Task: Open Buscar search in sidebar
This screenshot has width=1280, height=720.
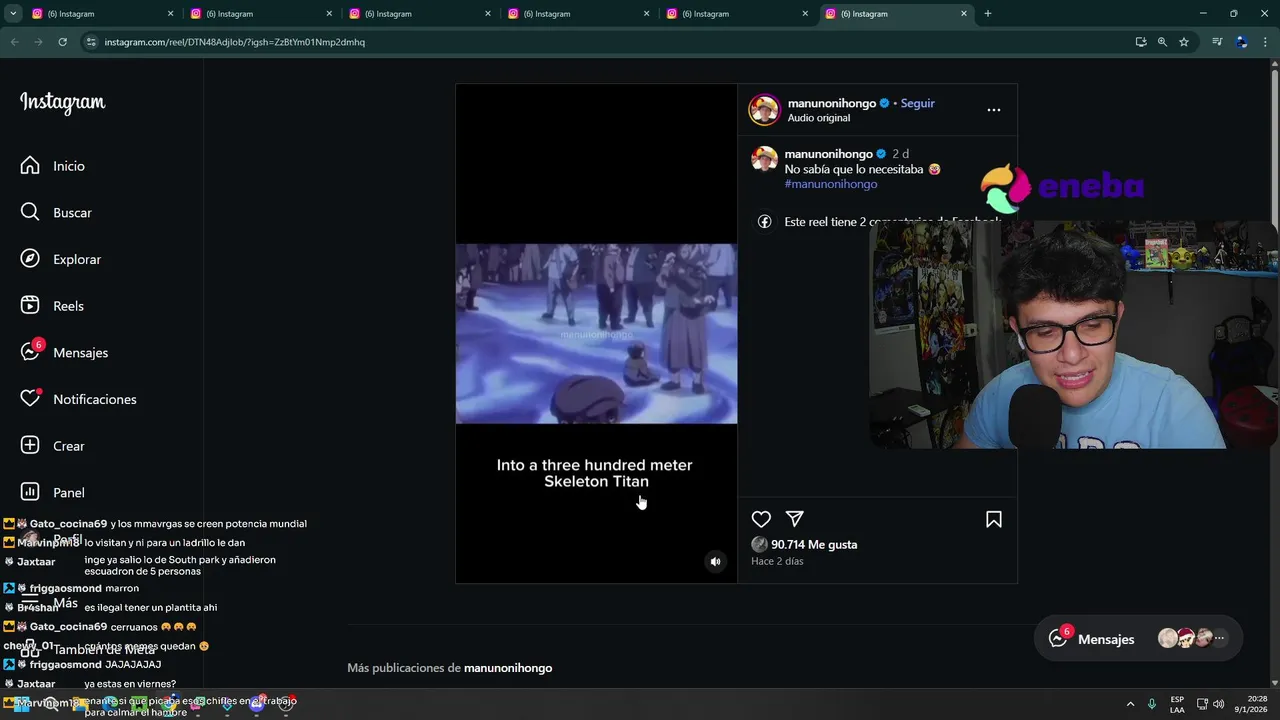Action: (56, 212)
